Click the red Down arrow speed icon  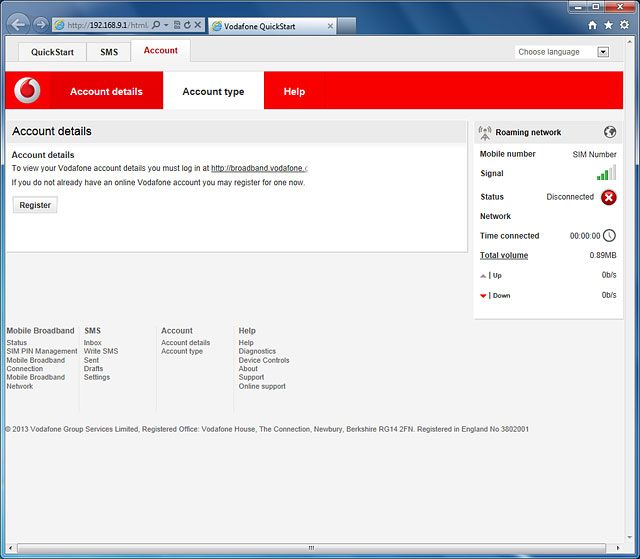(483, 295)
